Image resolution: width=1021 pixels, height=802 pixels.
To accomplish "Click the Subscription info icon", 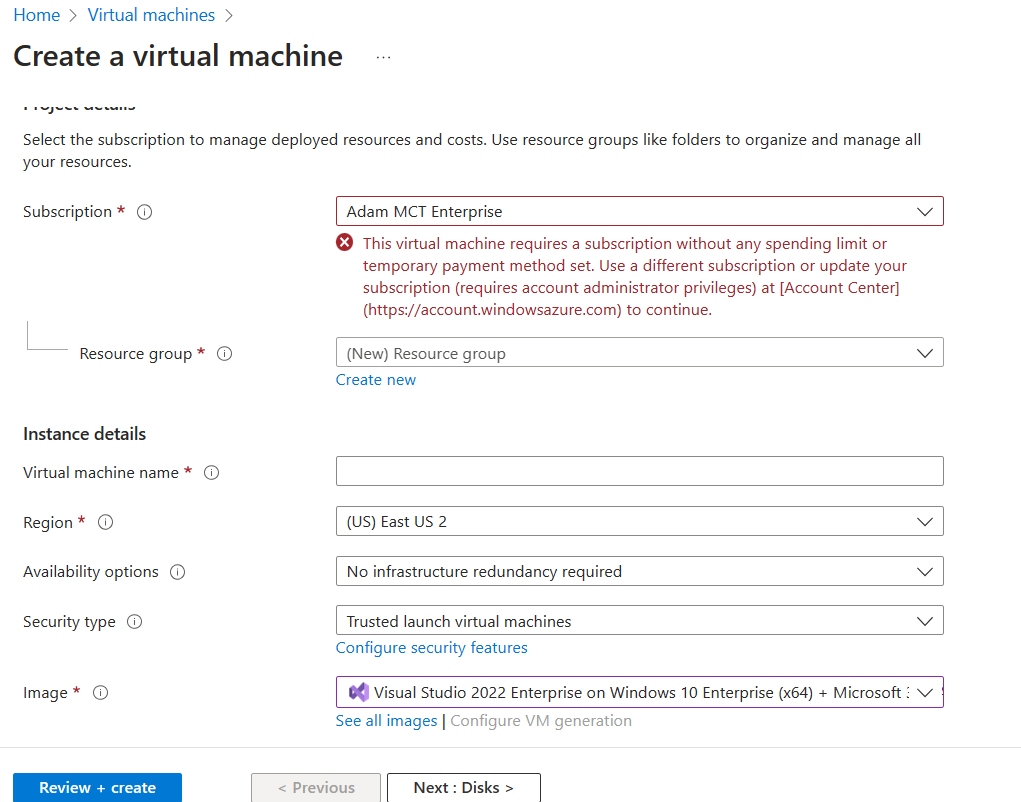I will click(x=145, y=212).
